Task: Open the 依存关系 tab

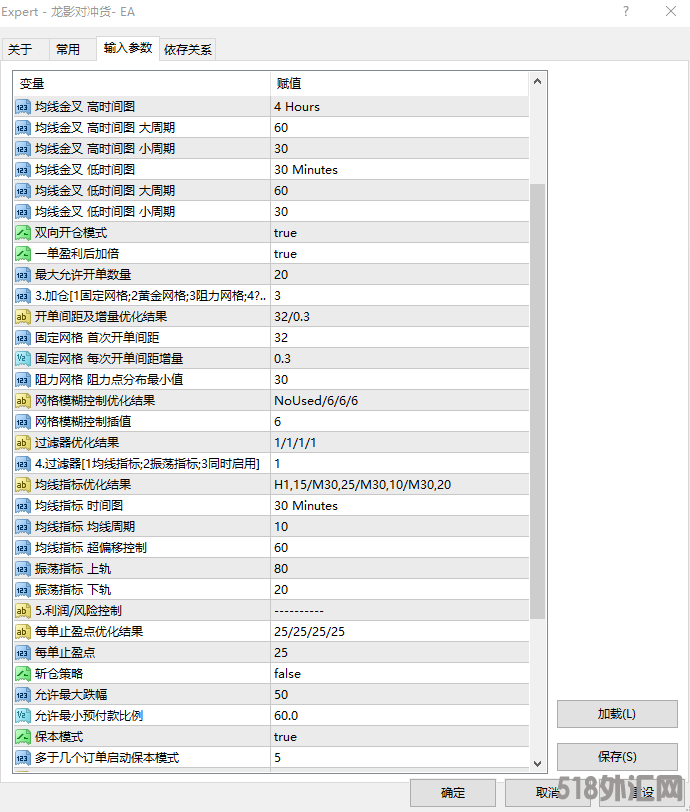Action: pos(188,50)
